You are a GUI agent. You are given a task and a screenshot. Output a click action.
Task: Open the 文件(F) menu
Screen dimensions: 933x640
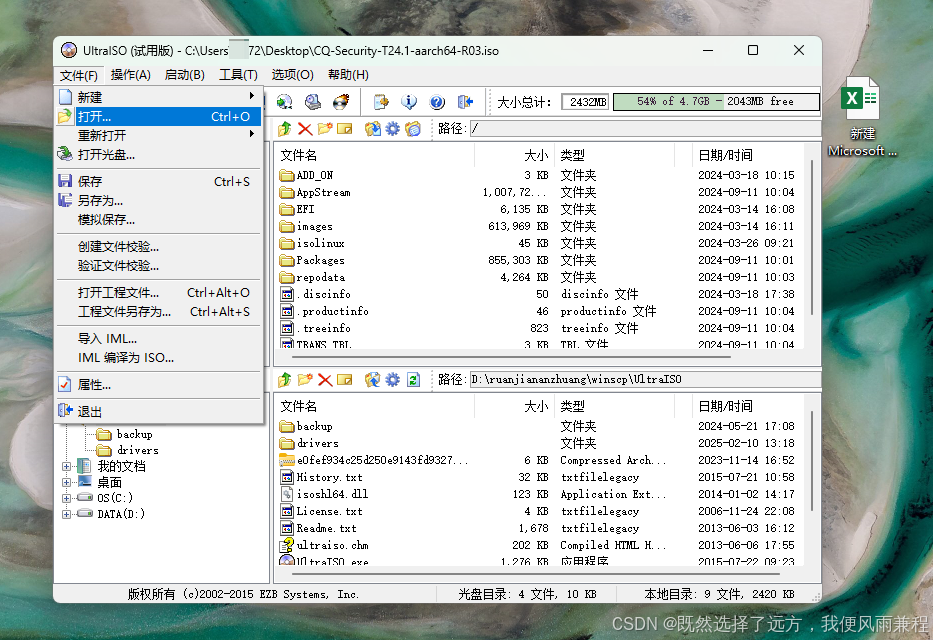point(79,75)
